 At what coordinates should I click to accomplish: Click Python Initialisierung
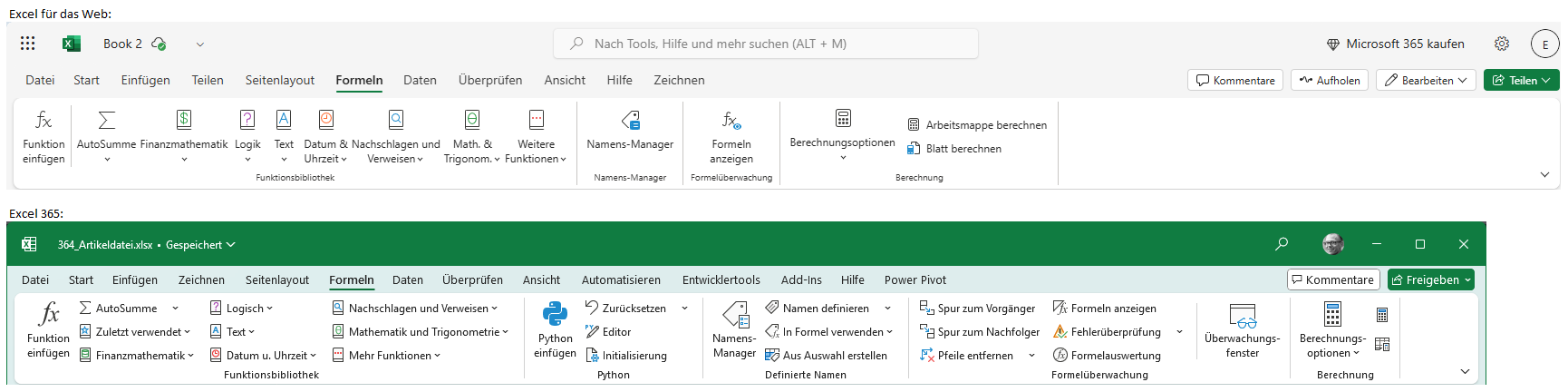(x=625, y=356)
